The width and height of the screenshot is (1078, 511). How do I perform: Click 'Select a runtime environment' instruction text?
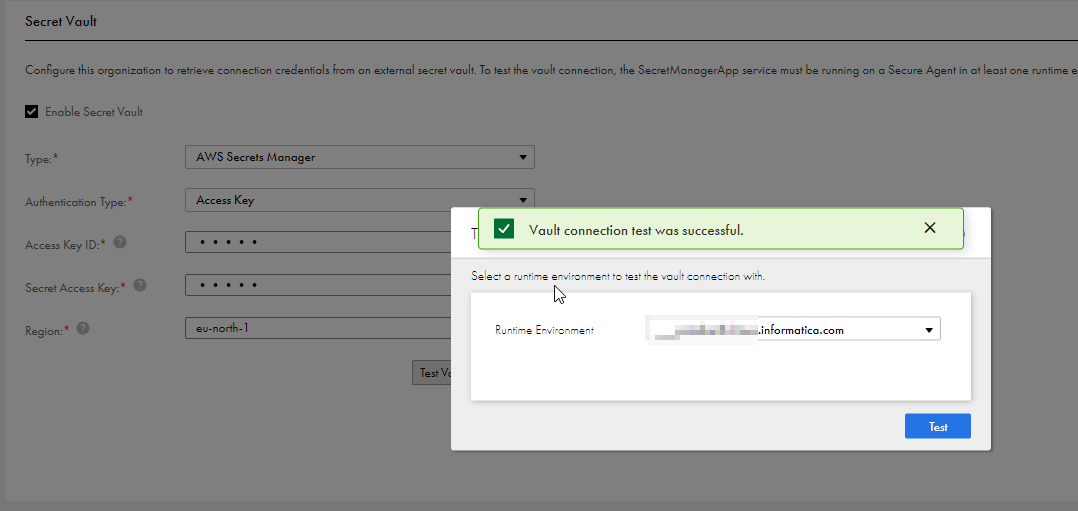(618, 276)
